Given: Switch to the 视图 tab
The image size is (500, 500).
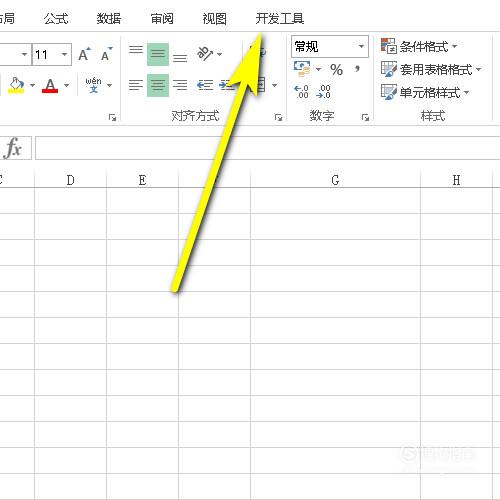Looking at the screenshot, I should [x=215, y=19].
